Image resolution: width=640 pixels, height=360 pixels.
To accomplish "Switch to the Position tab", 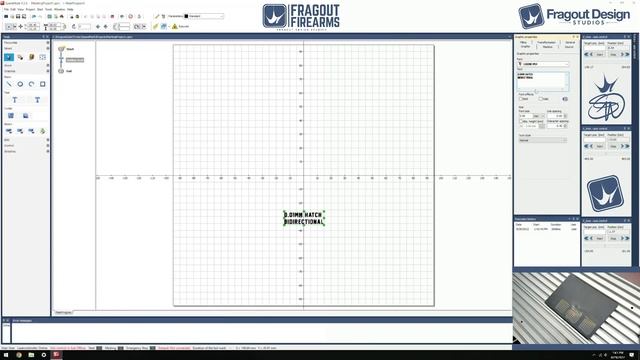I will pyautogui.click(x=548, y=47).
